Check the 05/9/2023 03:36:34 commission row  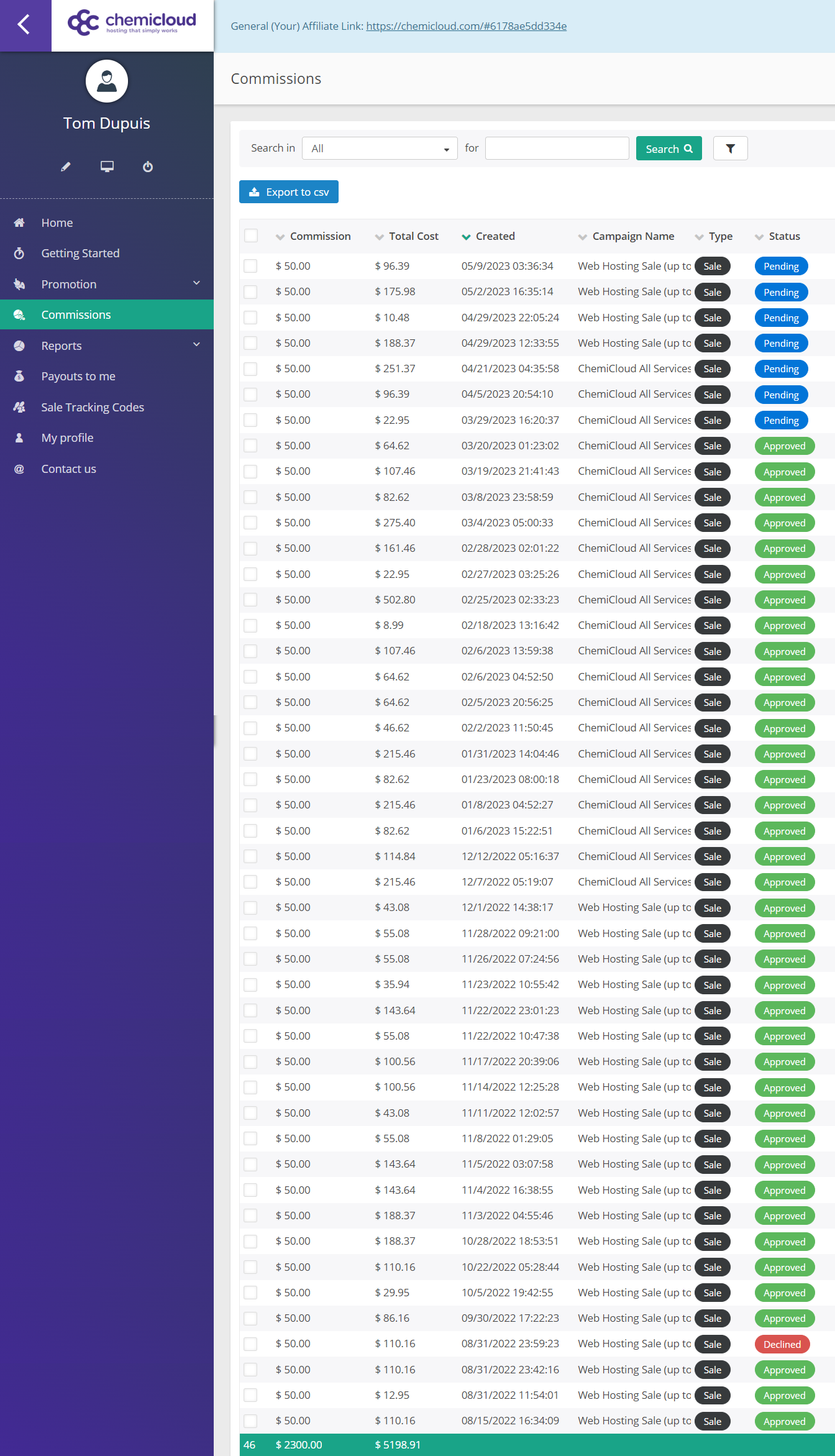tap(251, 266)
